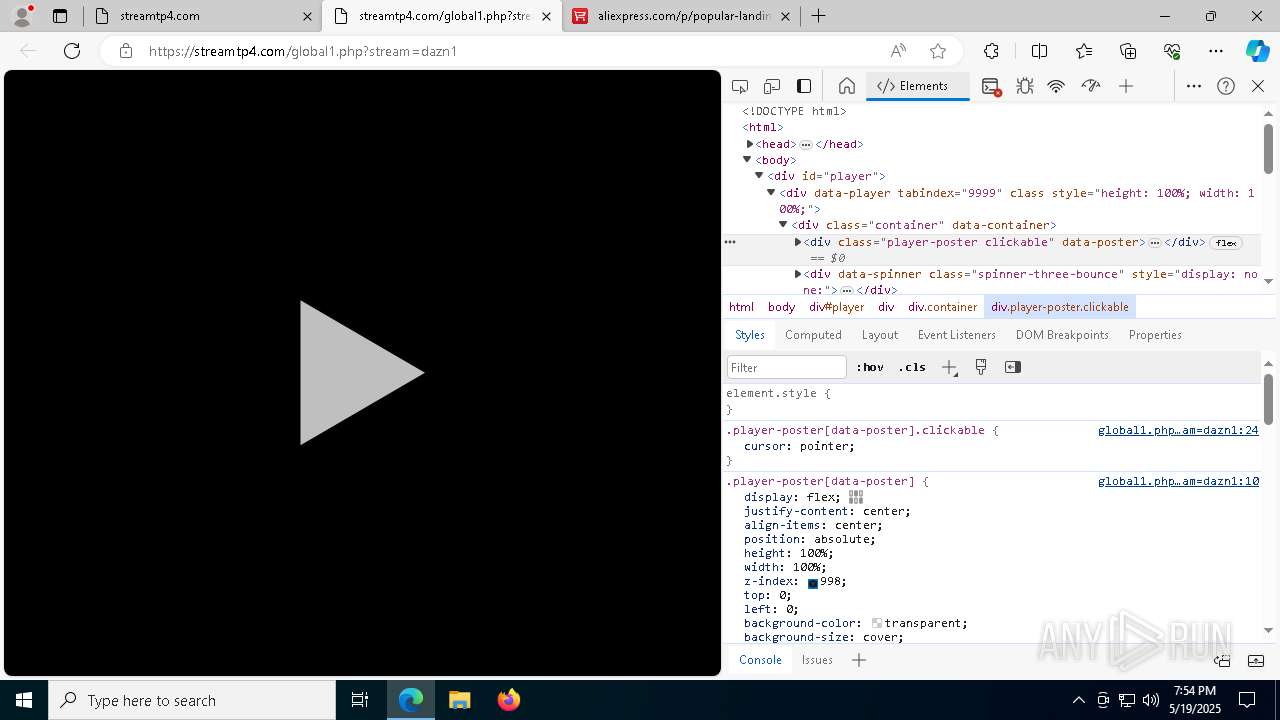This screenshot has width=1280, height=720.
Task: Open the Network tool wifi icon
Action: [1056, 86]
